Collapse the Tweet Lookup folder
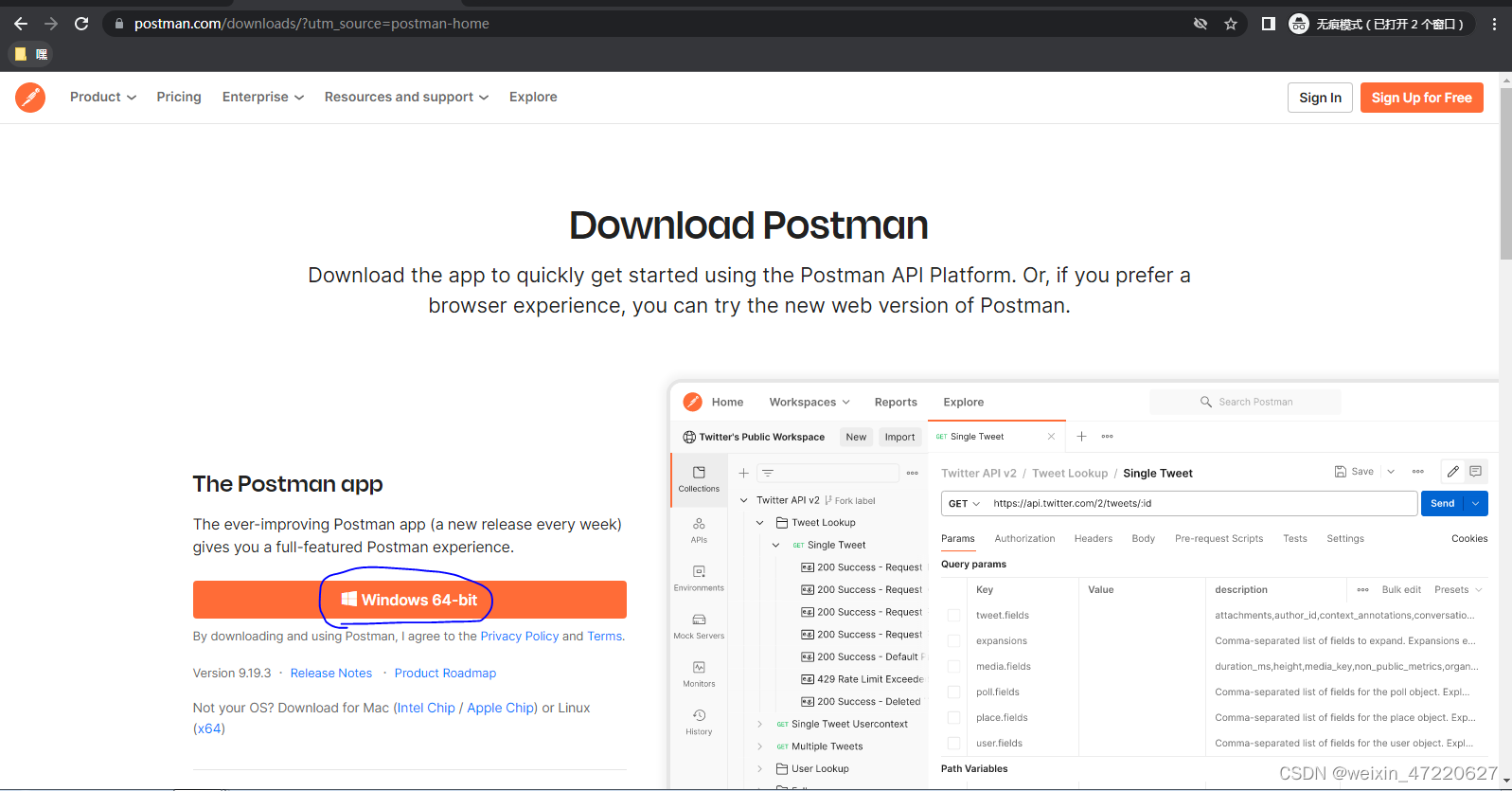The image size is (1512, 791). pyautogui.click(x=759, y=523)
